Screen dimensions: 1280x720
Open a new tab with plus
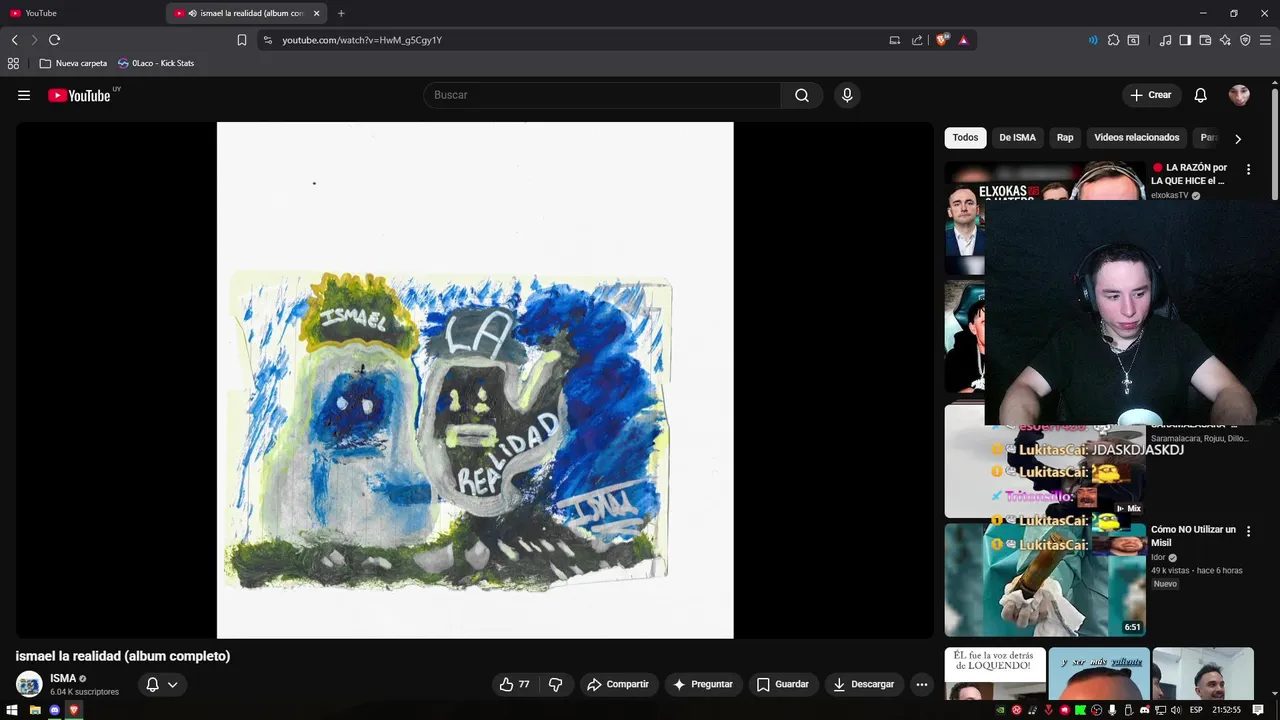(341, 13)
